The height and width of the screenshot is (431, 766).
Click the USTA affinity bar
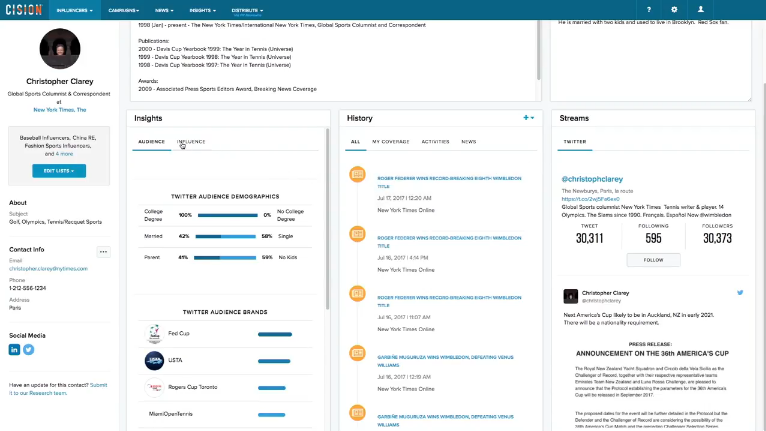[274, 361]
